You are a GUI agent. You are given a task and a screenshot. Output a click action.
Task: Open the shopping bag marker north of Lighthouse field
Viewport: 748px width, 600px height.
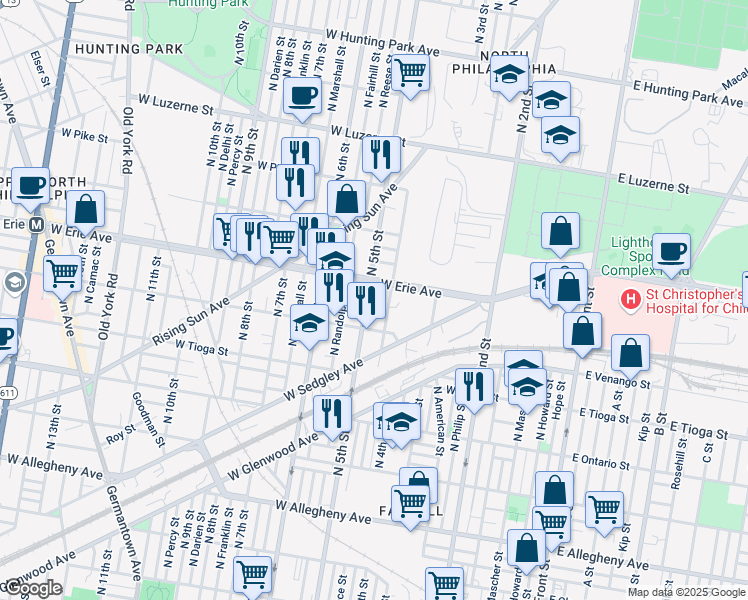[x=561, y=234]
